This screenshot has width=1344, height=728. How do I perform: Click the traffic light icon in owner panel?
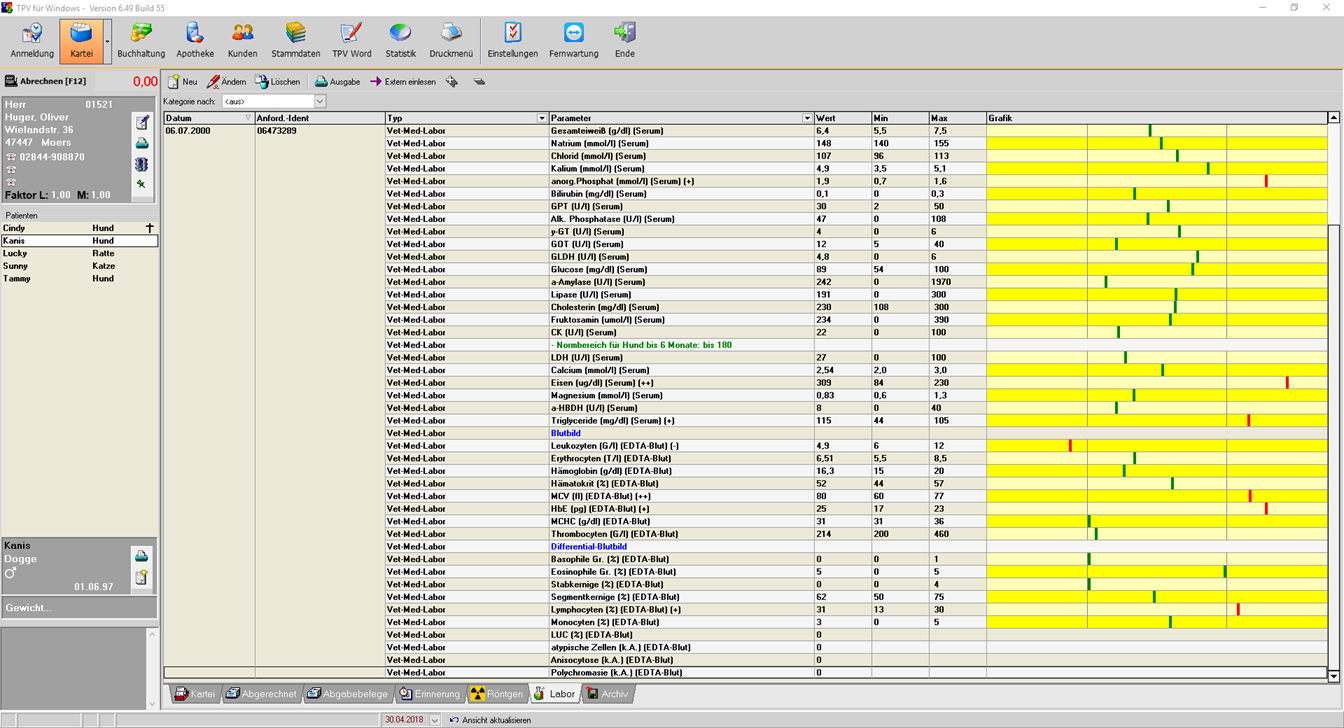142,164
